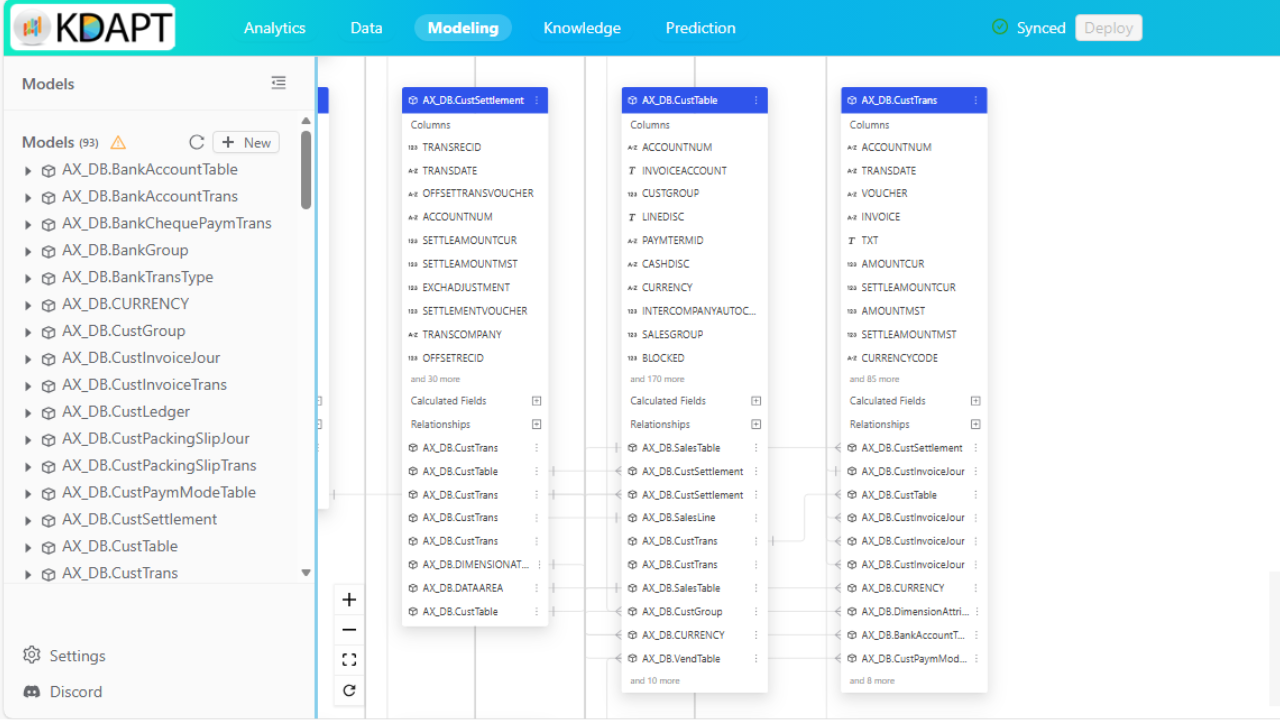Add a relationship to the CustSettlement card
Screen dimensions: 1280x720
pos(537,425)
